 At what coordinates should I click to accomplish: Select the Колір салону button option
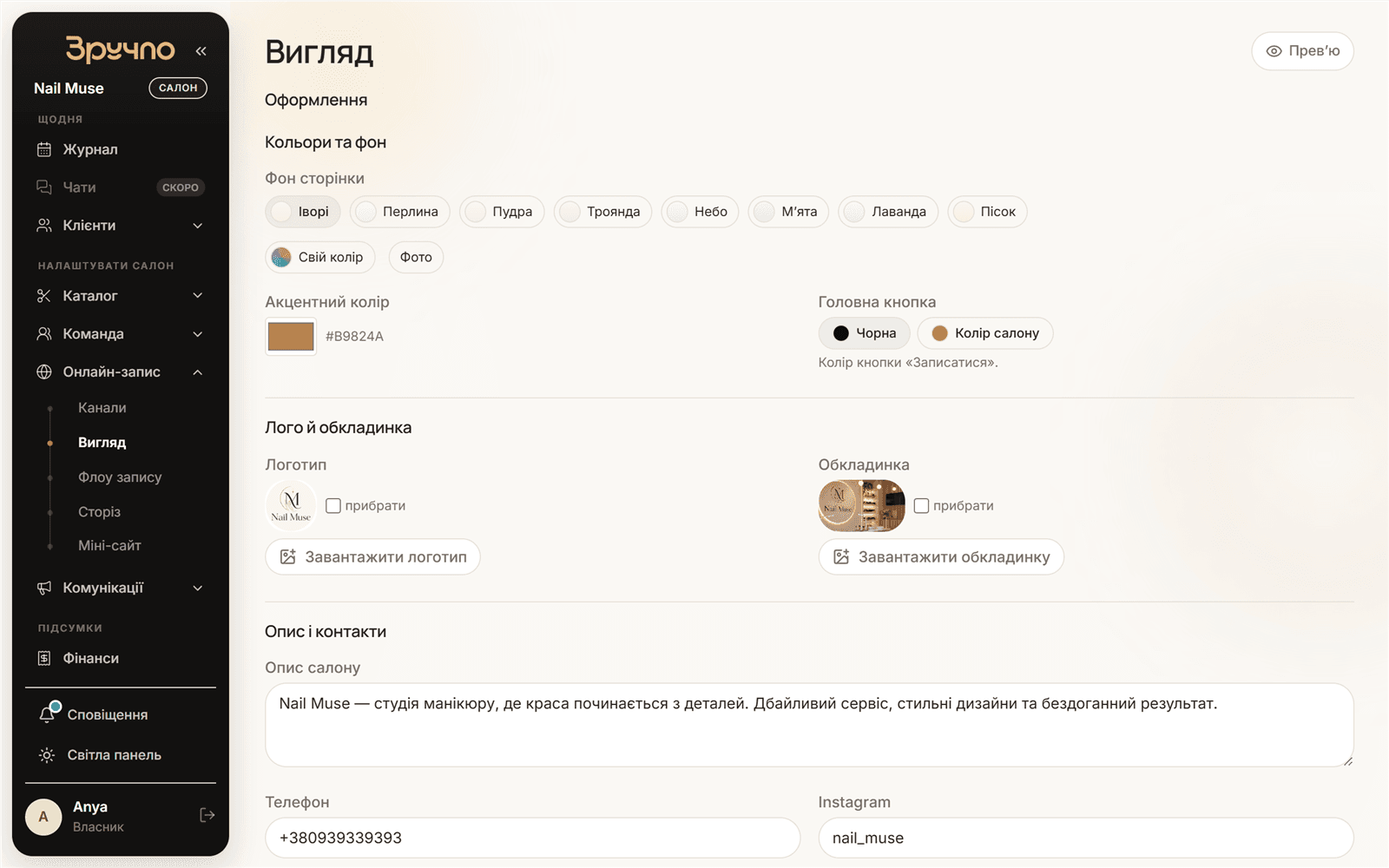[985, 333]
